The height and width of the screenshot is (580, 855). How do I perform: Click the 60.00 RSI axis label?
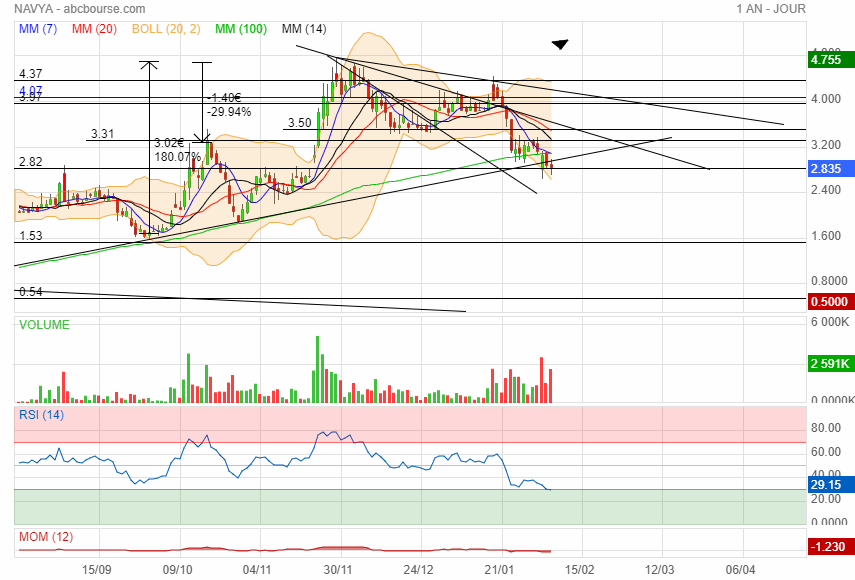click(826, 452)
